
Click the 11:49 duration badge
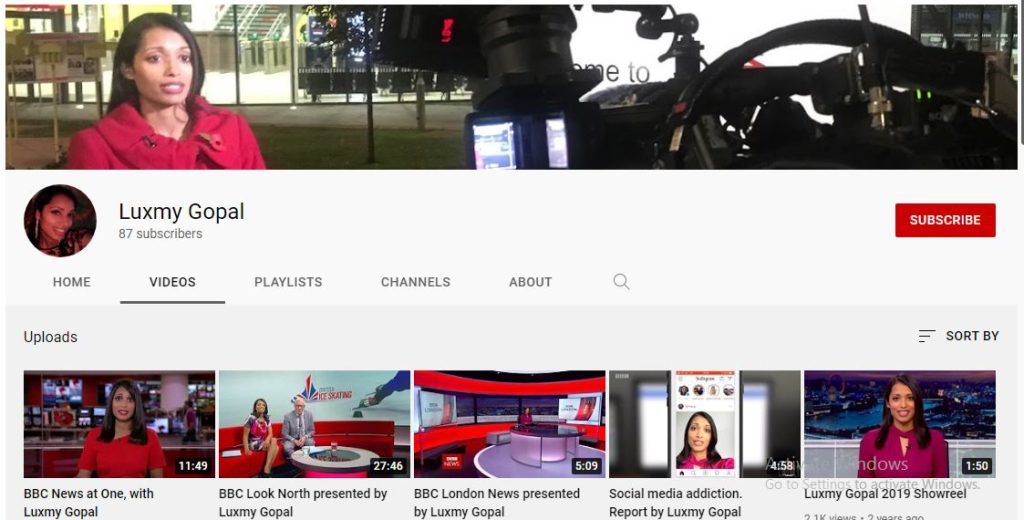tap(193, 466)
